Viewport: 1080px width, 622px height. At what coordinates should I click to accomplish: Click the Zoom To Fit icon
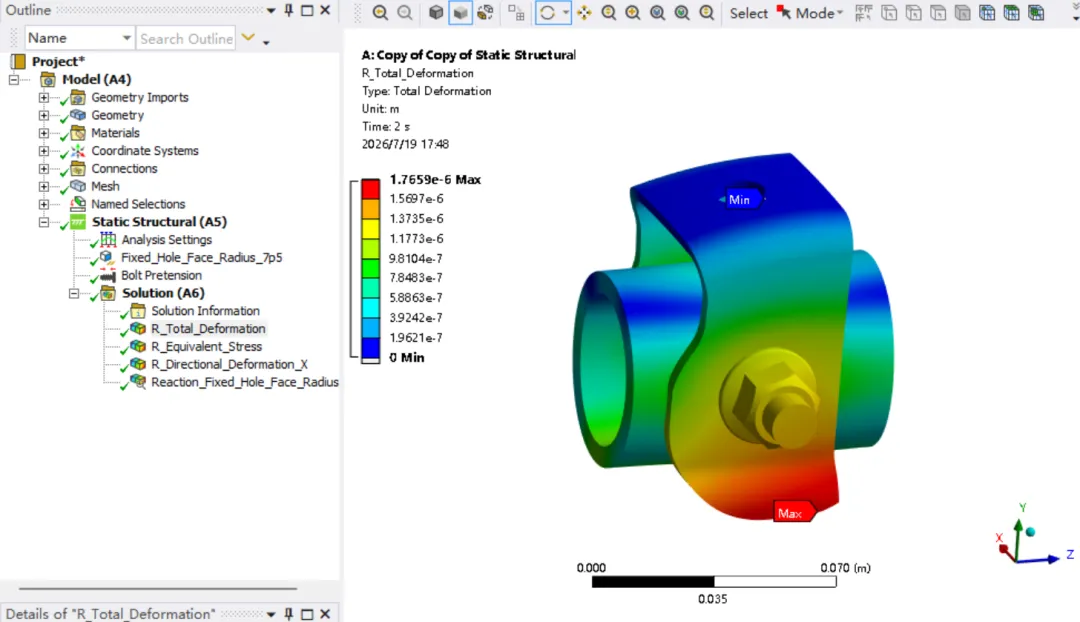(x=658, y=13)
